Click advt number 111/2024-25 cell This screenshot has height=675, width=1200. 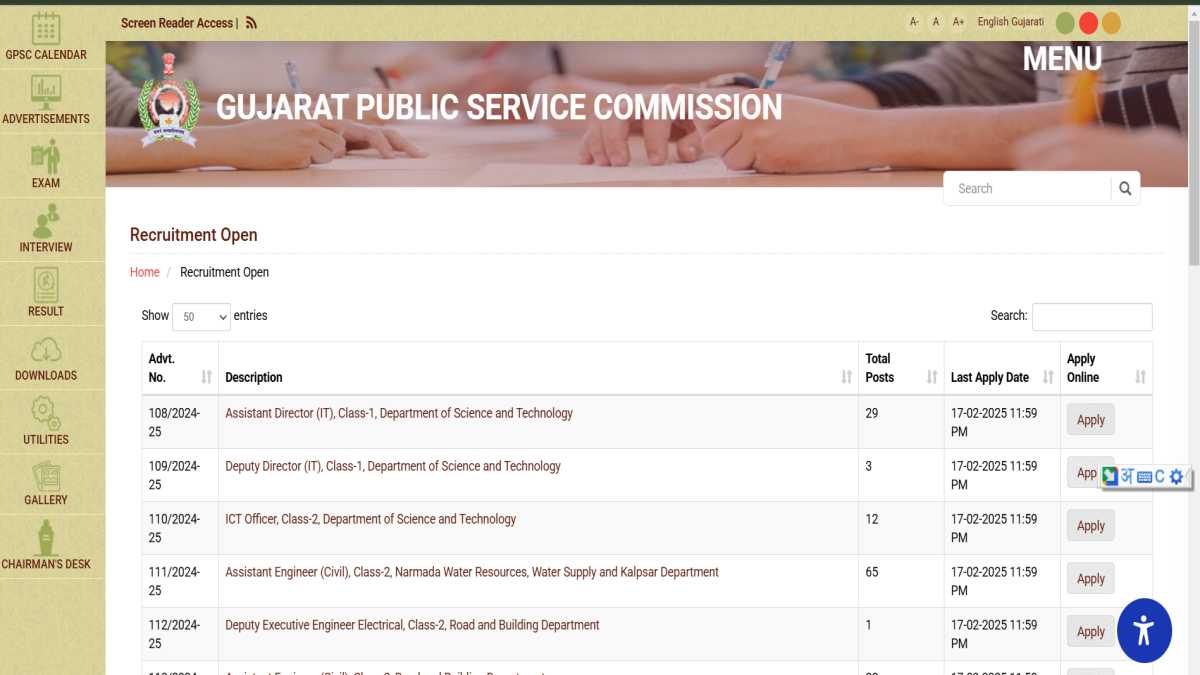coord(180,581)
